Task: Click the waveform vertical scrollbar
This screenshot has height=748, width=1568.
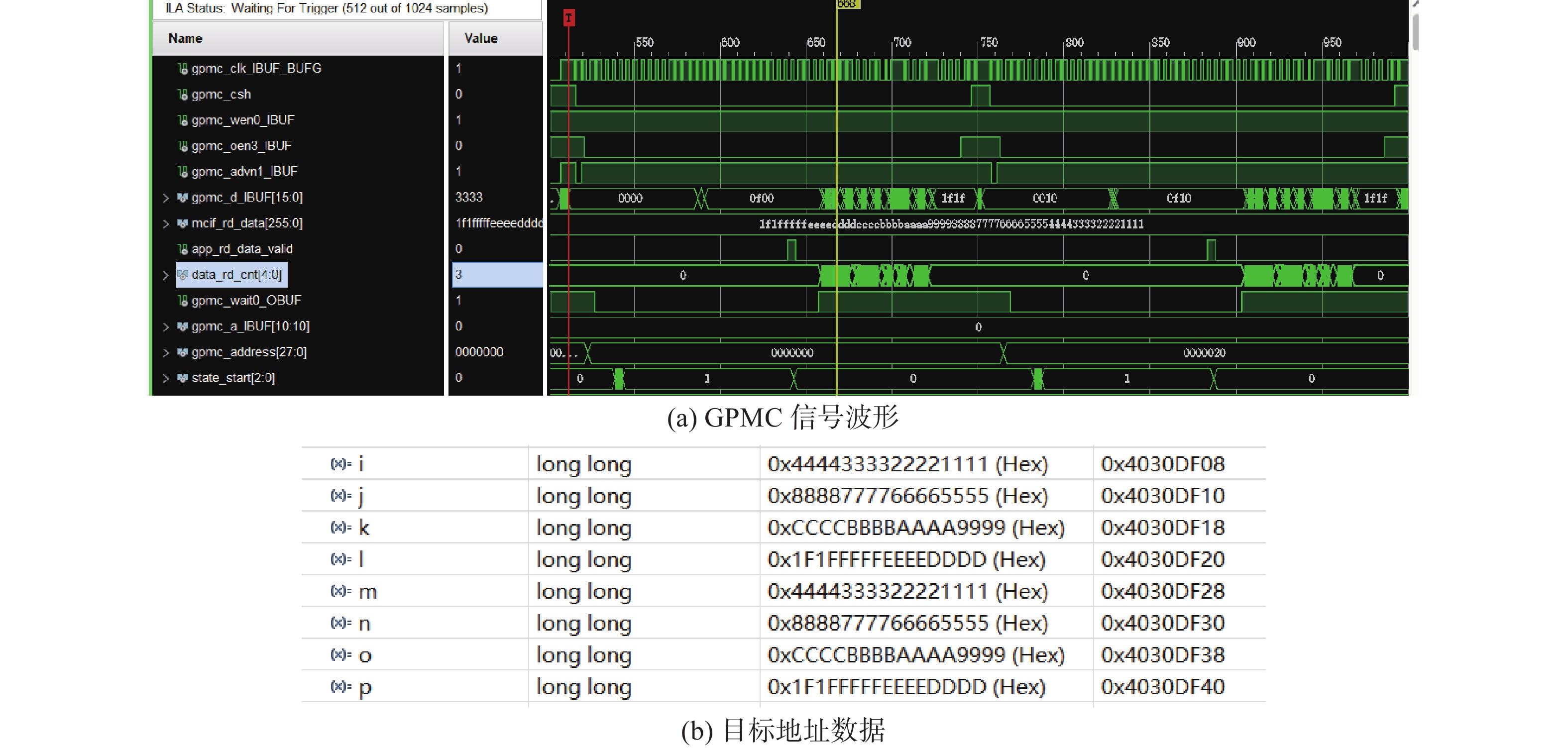Action: pyautogui.click(x=1415, y=32)
